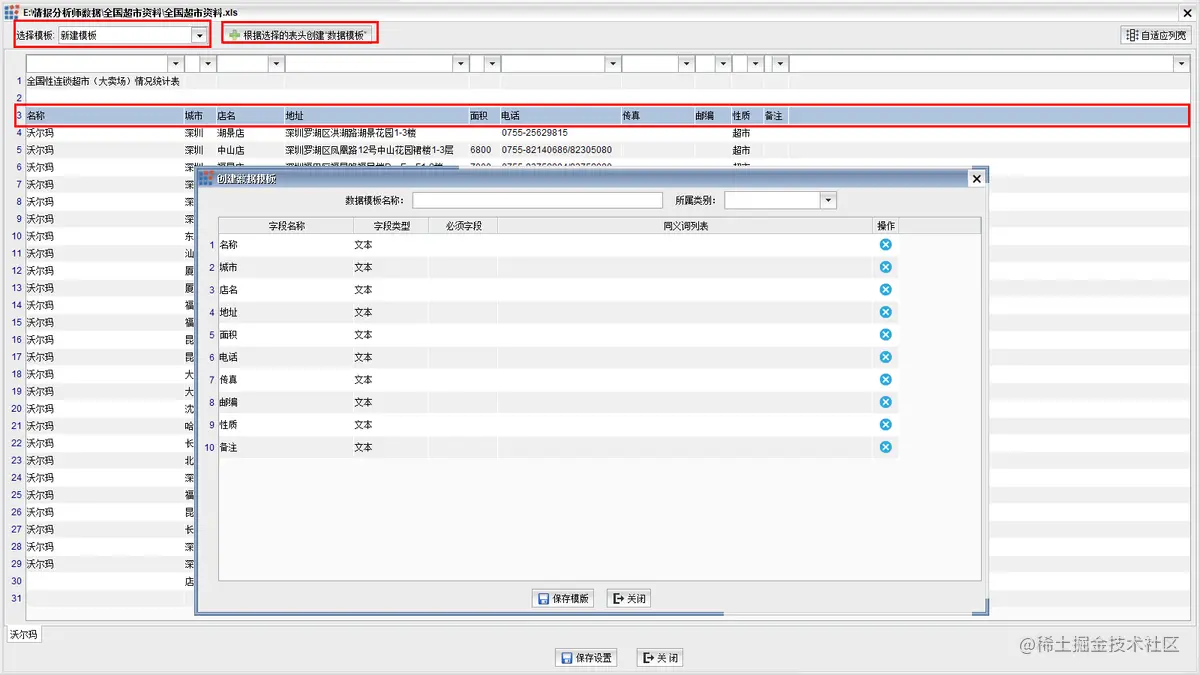
Task: Click the title cell 全国性连锁超市（大卖场）情况统计表
Action: (103, 81)
